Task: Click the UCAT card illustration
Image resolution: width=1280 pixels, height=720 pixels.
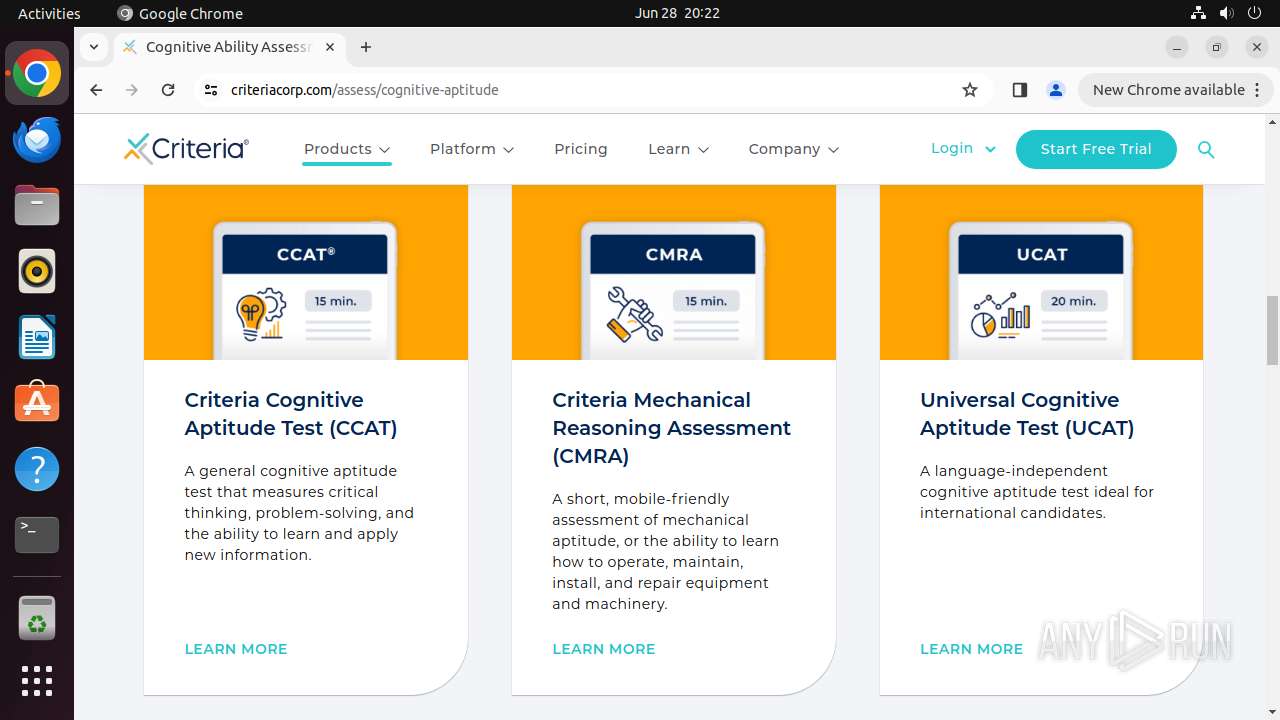Action: [x=1041, y=272]
